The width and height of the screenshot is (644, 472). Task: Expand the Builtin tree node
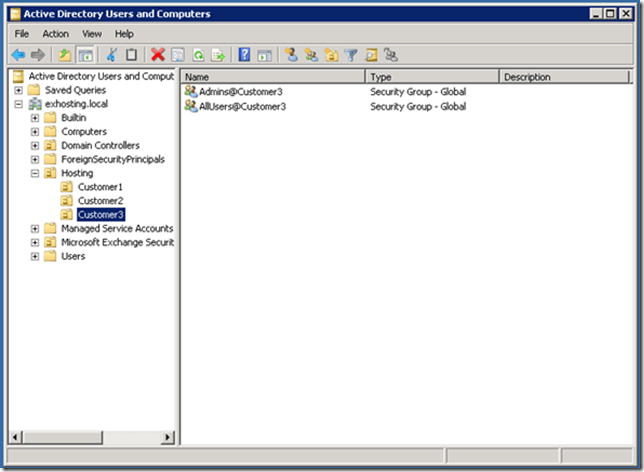pyautogui.click(x=36, y=118)
